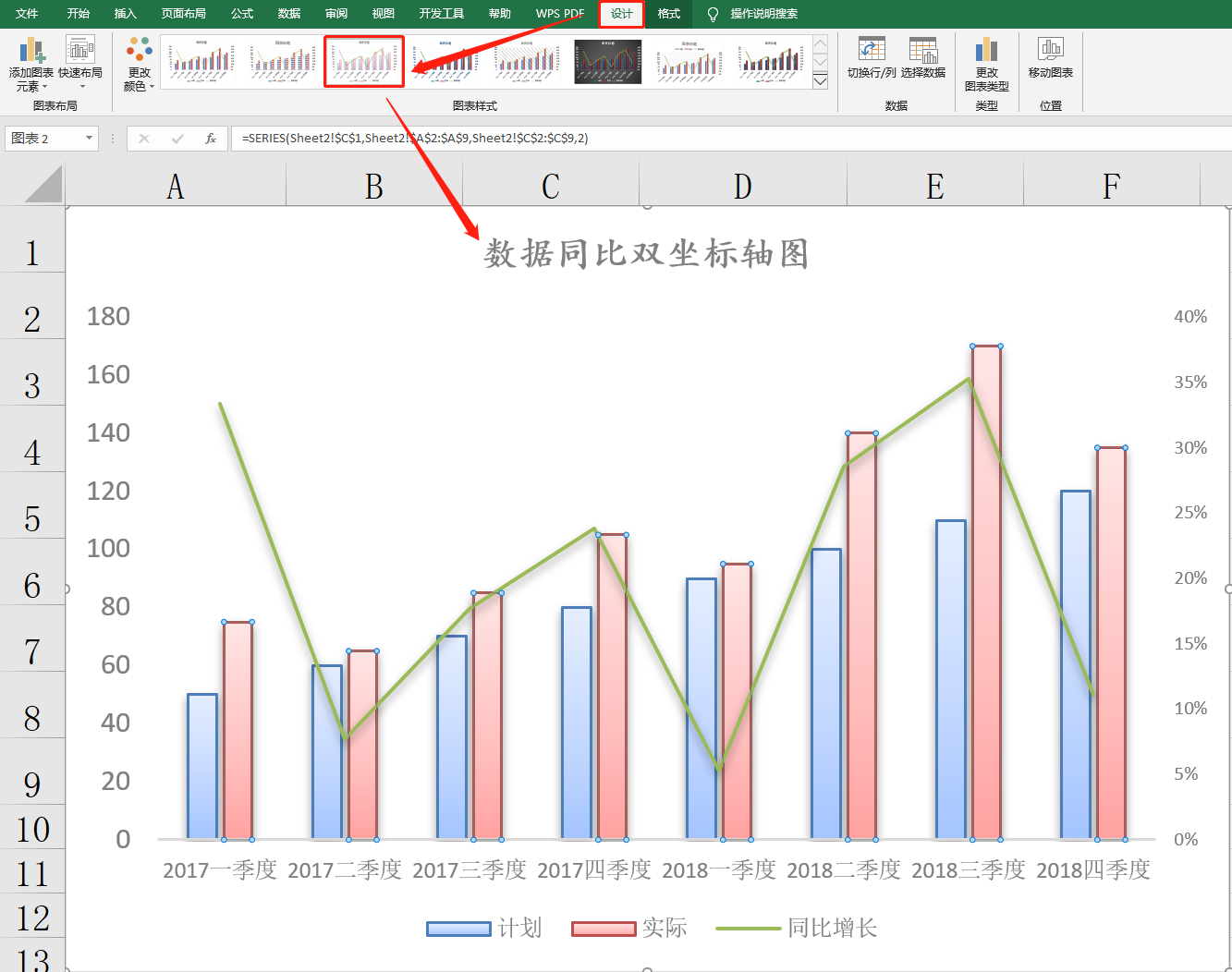Screen dimensions: 1232x972
Task: Click the 操作说明搜索 search box
Action: click(763, 14)
